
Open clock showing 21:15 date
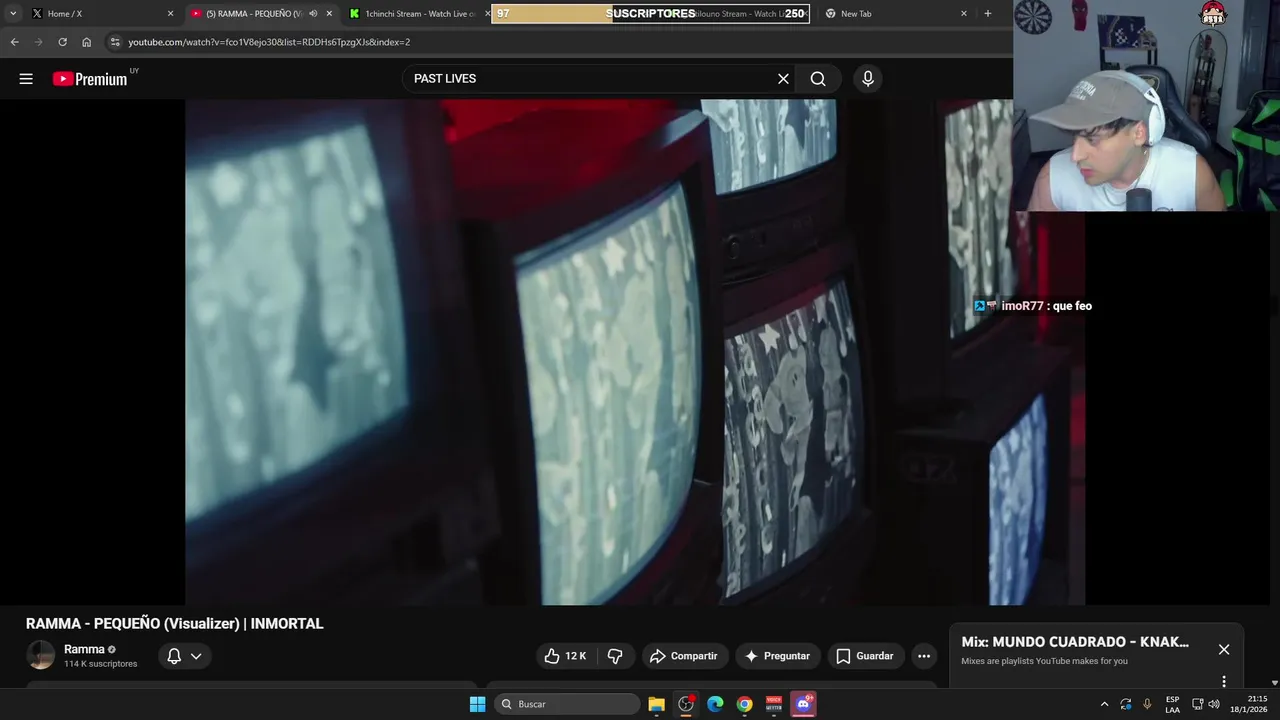[1248, 704]
